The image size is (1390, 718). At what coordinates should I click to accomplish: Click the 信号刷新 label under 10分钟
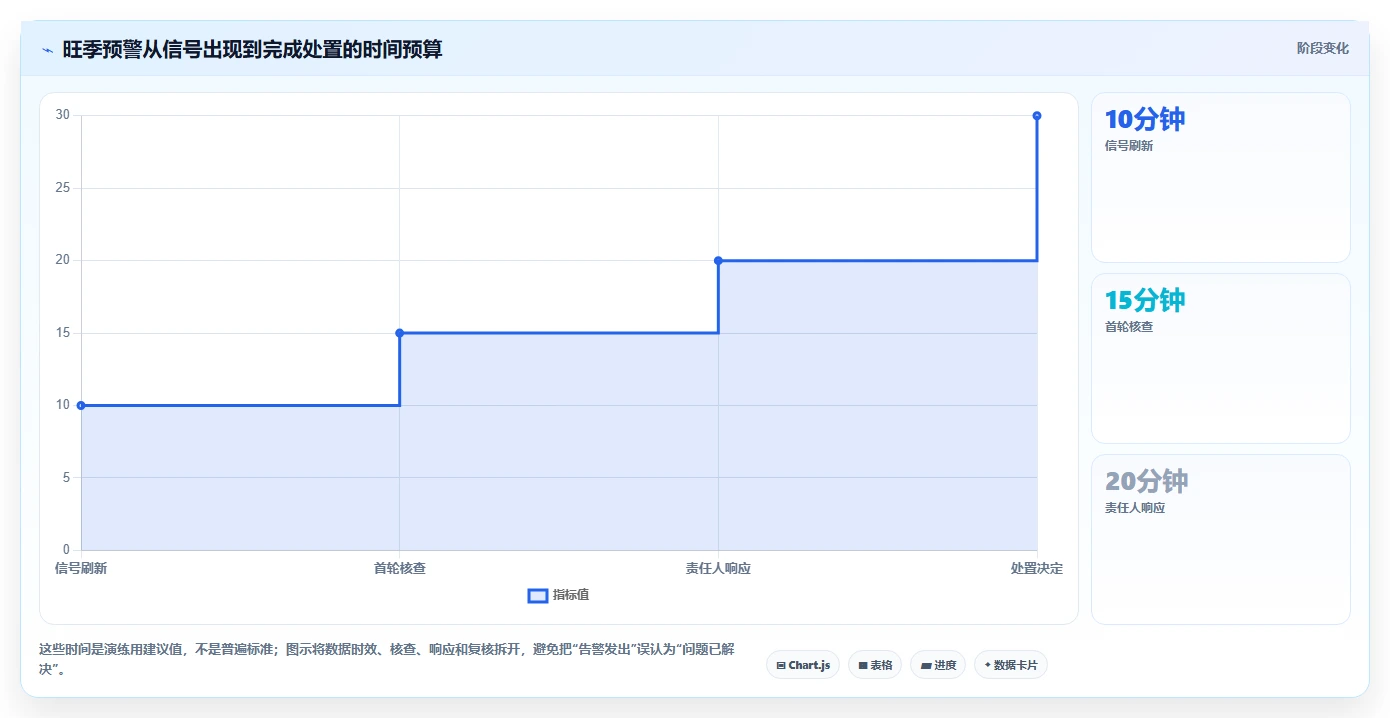click(x=1129, y=146)
